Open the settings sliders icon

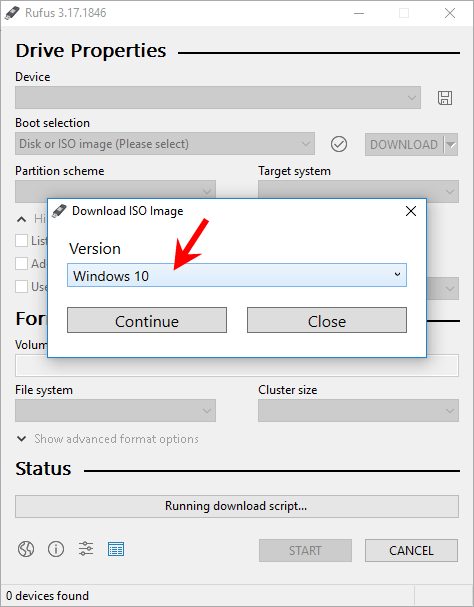tap(86, 549)
